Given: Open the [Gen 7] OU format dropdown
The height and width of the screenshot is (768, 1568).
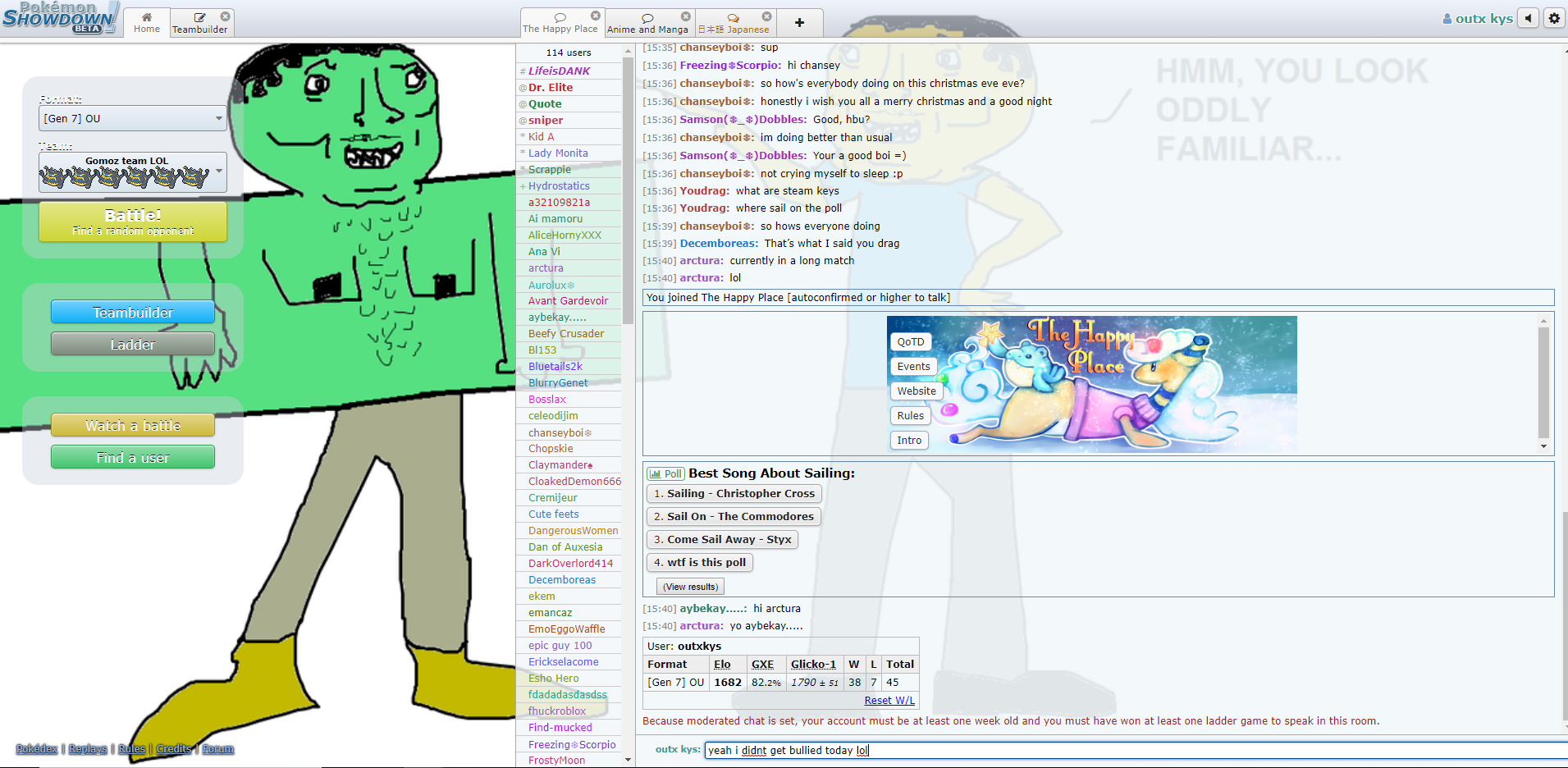Looking at the screenshot, I should [x=133, y=118].
